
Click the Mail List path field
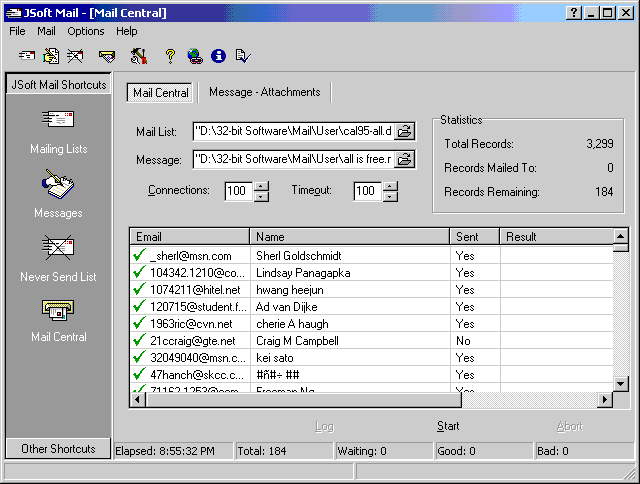tap(293, 131)
